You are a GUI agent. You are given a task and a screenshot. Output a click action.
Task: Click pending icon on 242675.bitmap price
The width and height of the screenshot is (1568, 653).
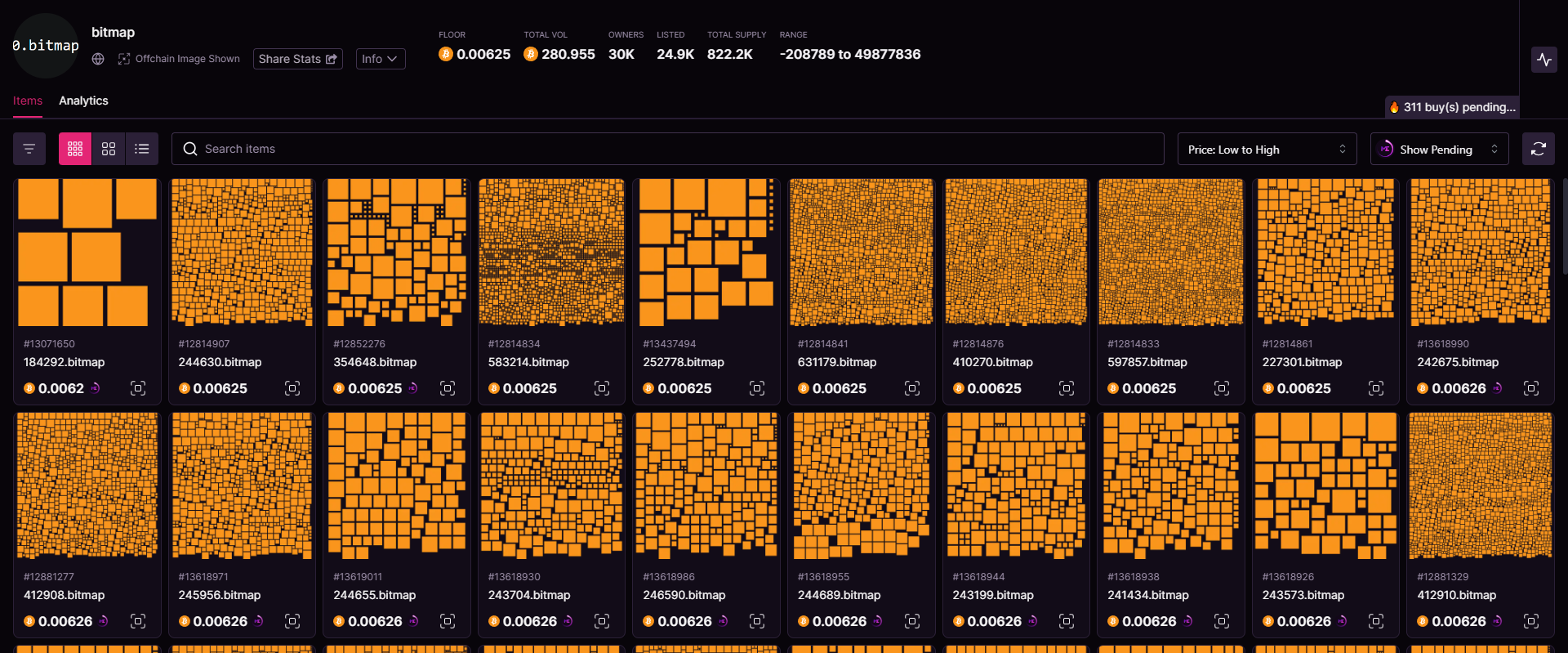click(x=1497, y=388)
